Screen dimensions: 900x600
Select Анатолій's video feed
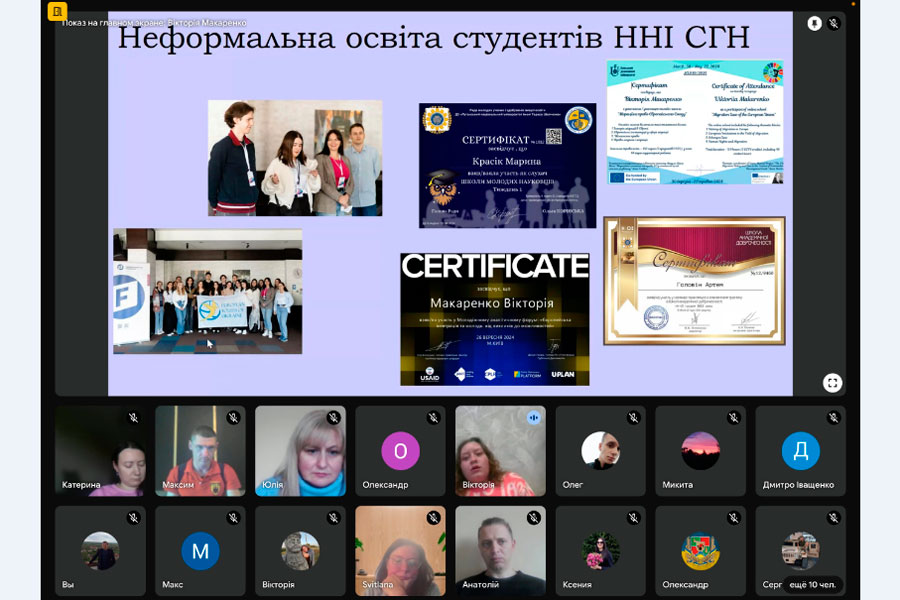tap(501, 551)
